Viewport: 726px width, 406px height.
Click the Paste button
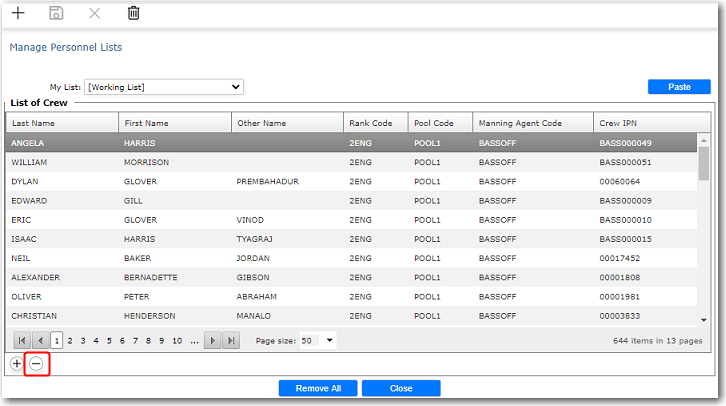pyautogui.click(x=679, y=87)
